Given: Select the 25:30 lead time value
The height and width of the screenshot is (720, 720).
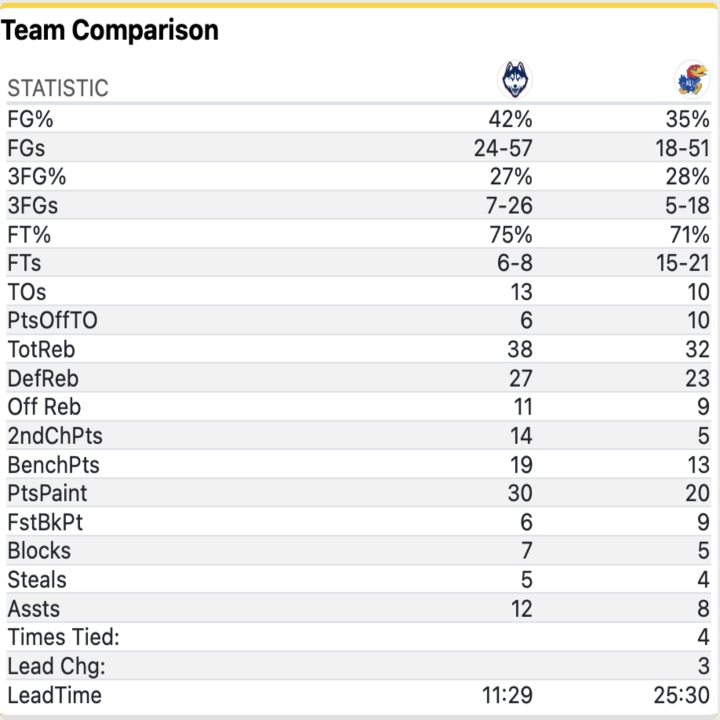Looking at the screenshot, I should 679,695.
